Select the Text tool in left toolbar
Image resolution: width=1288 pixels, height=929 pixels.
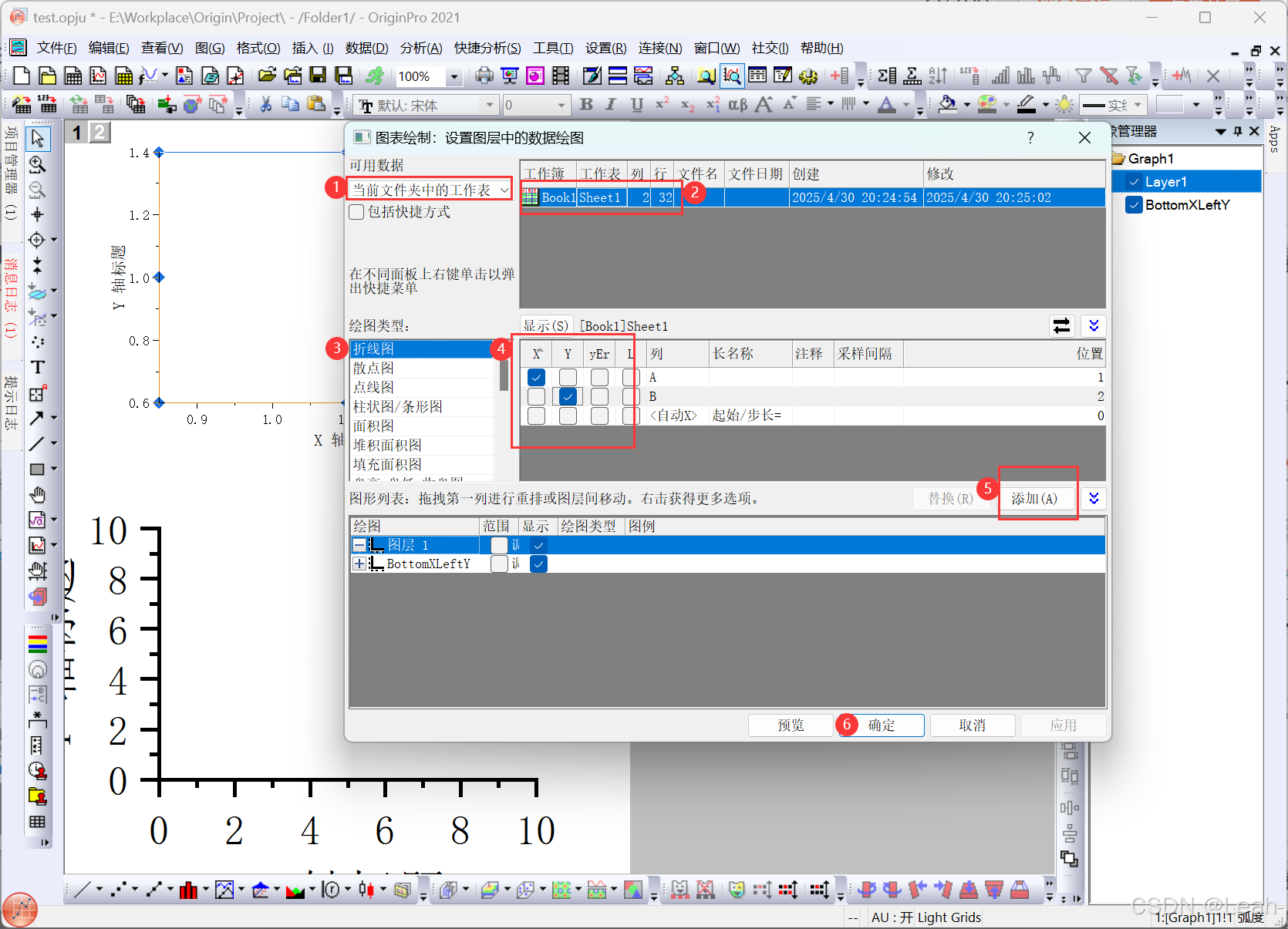click(x=37, y=367)
